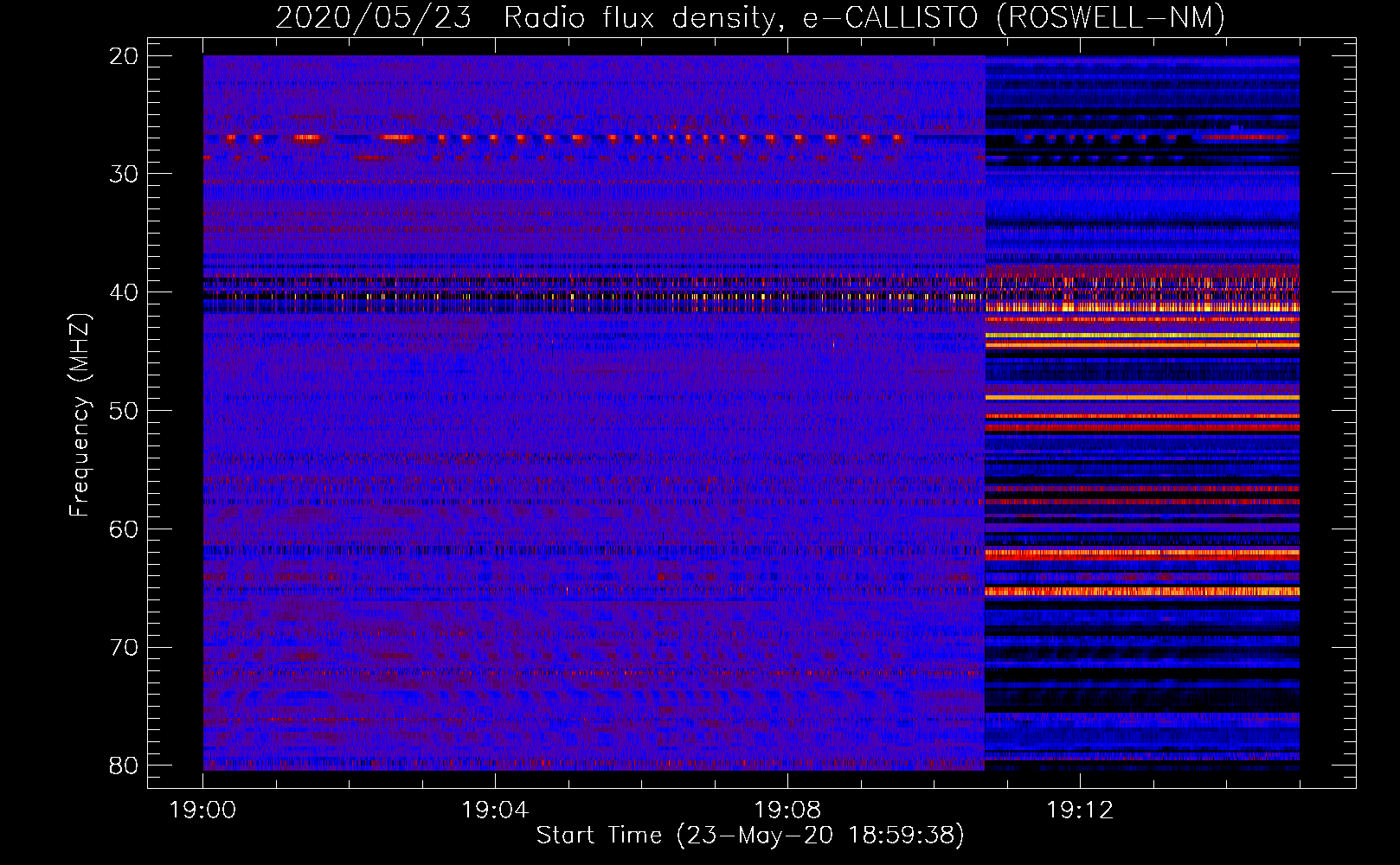Click the 'Start Time (23-May-20 18:59:38)' axis label
Image resolution: width=1400 pixels, height=865 pixels.
point(750,836)
